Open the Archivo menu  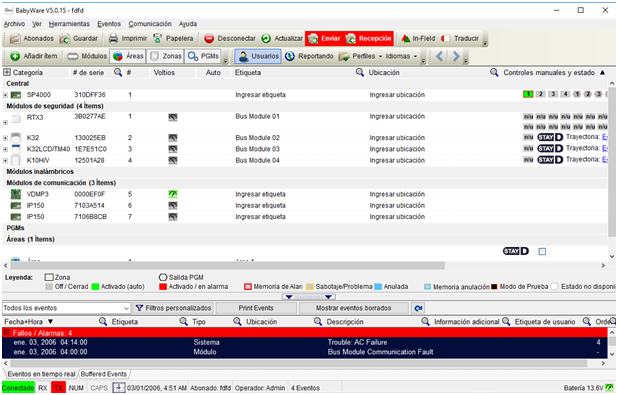tap(14, 24)
